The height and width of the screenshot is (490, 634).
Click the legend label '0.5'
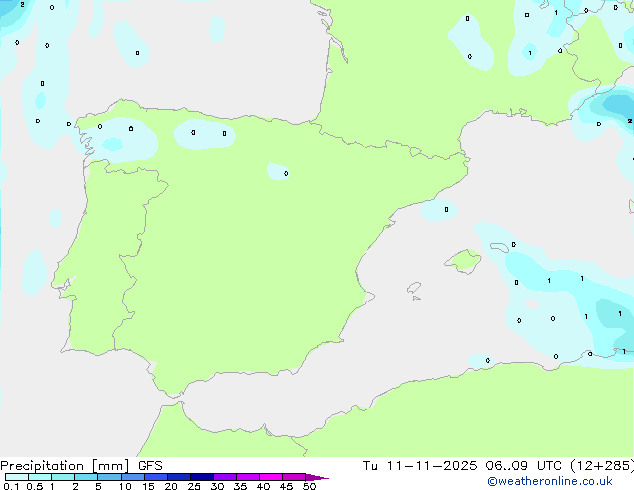click(x=35, y=486)
